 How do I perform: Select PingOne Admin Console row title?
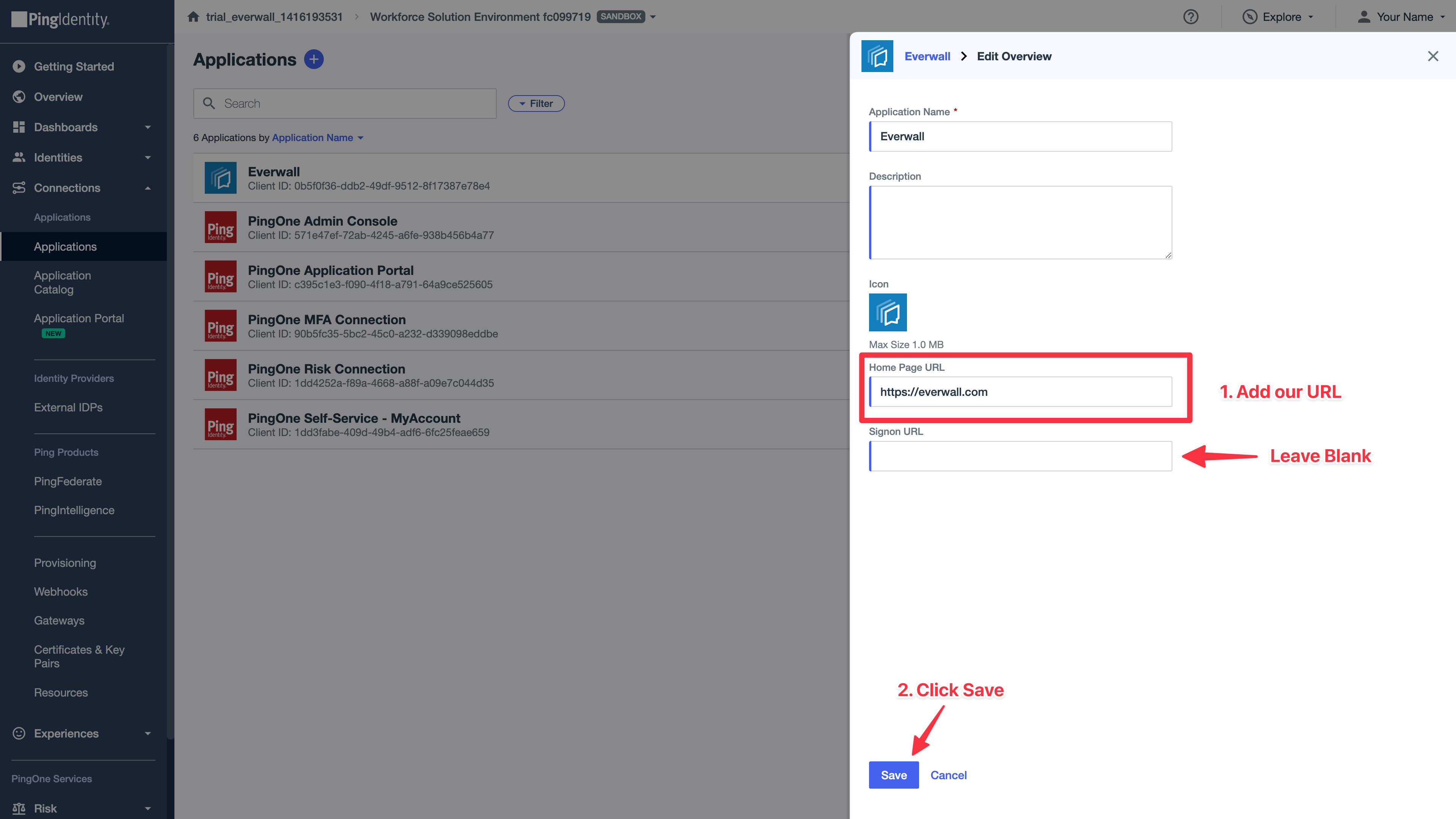[322, 221]
